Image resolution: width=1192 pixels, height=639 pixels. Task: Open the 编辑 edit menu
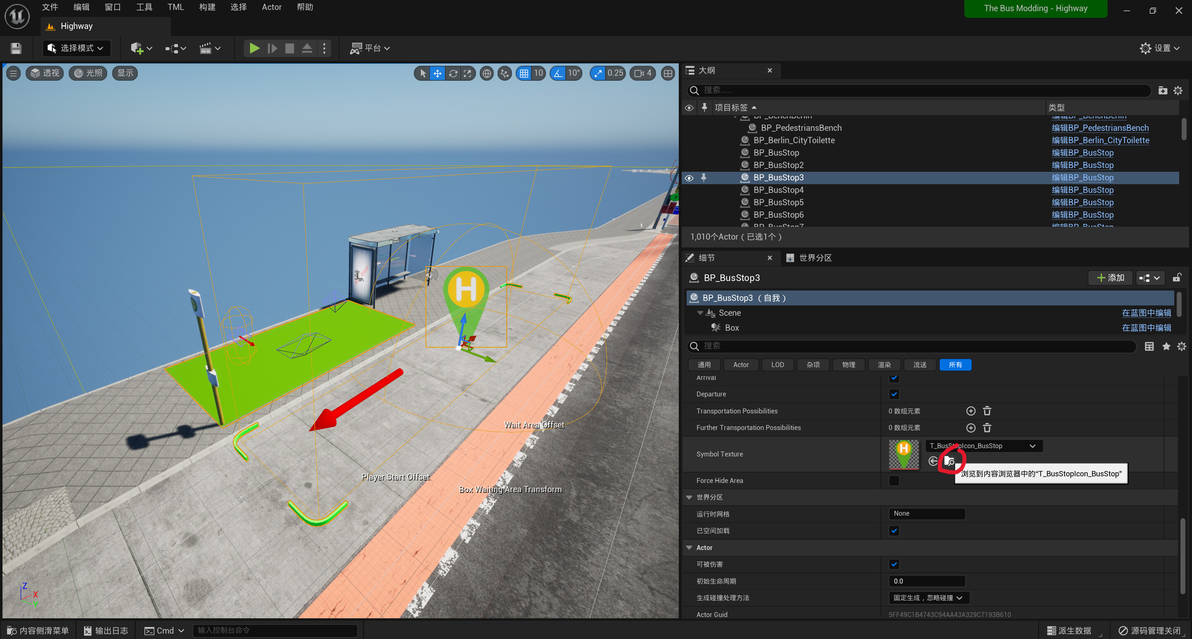81,7
